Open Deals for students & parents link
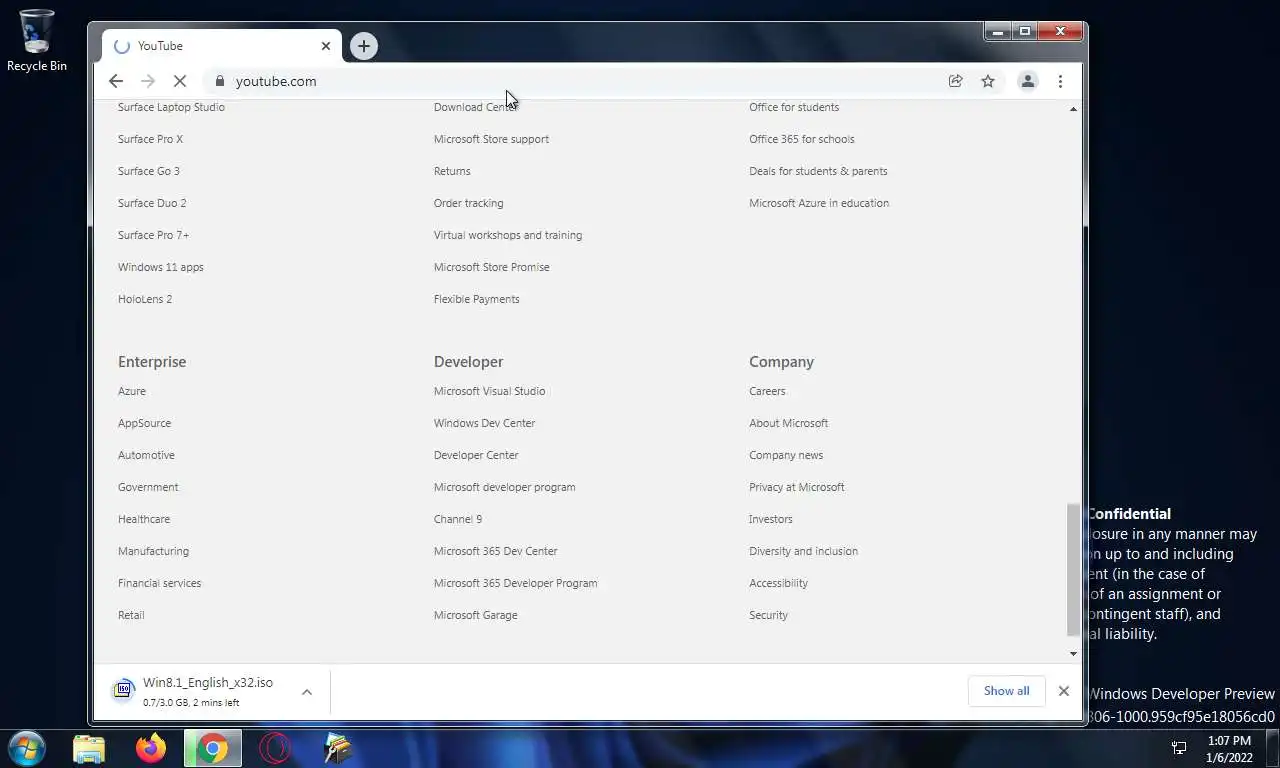 (x=818, y=171)
